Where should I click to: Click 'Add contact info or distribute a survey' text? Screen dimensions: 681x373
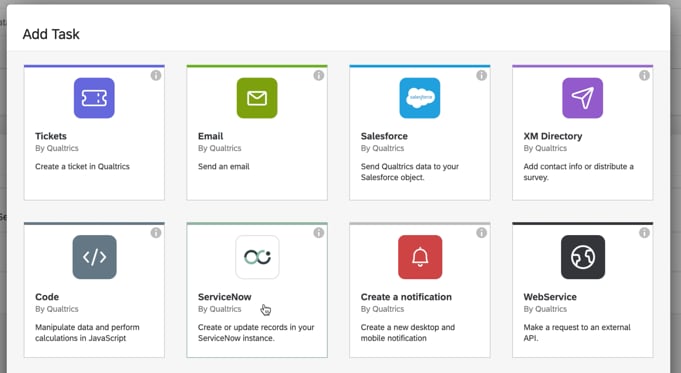579,172
